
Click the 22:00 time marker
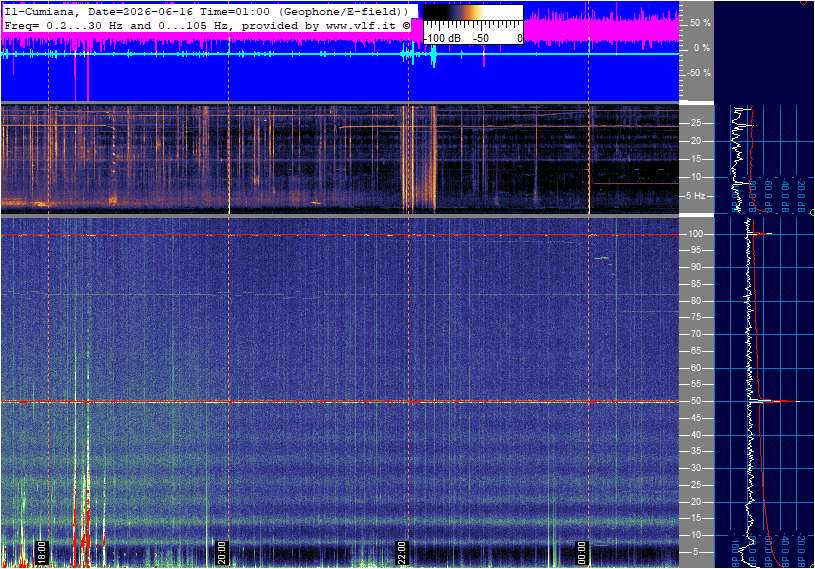tap(401, 552)
